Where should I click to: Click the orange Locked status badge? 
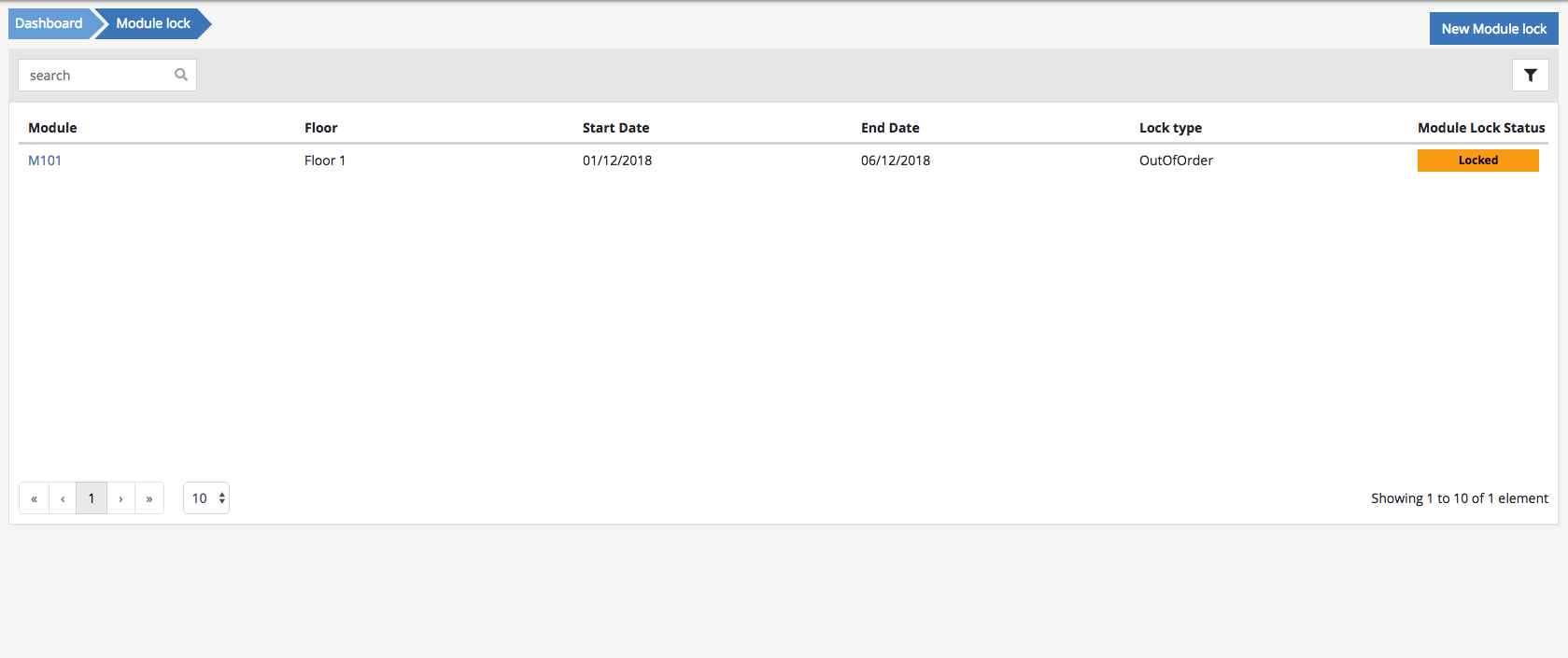point(1477,161)
